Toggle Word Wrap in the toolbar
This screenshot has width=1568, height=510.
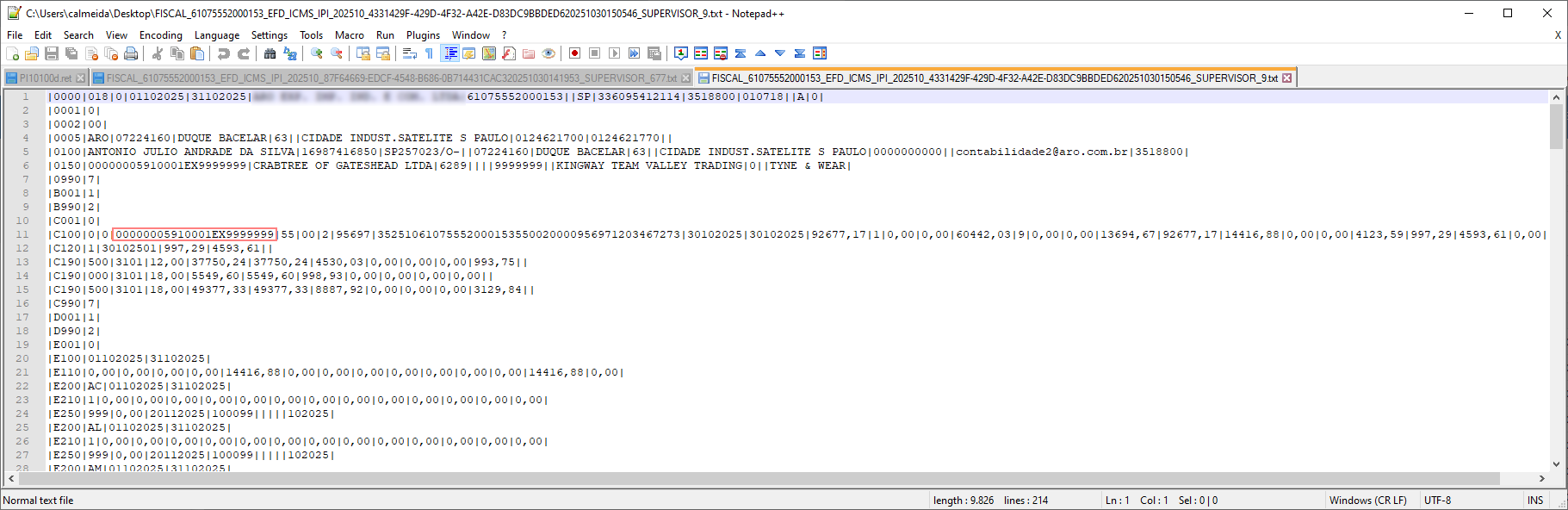coord(410,53)
